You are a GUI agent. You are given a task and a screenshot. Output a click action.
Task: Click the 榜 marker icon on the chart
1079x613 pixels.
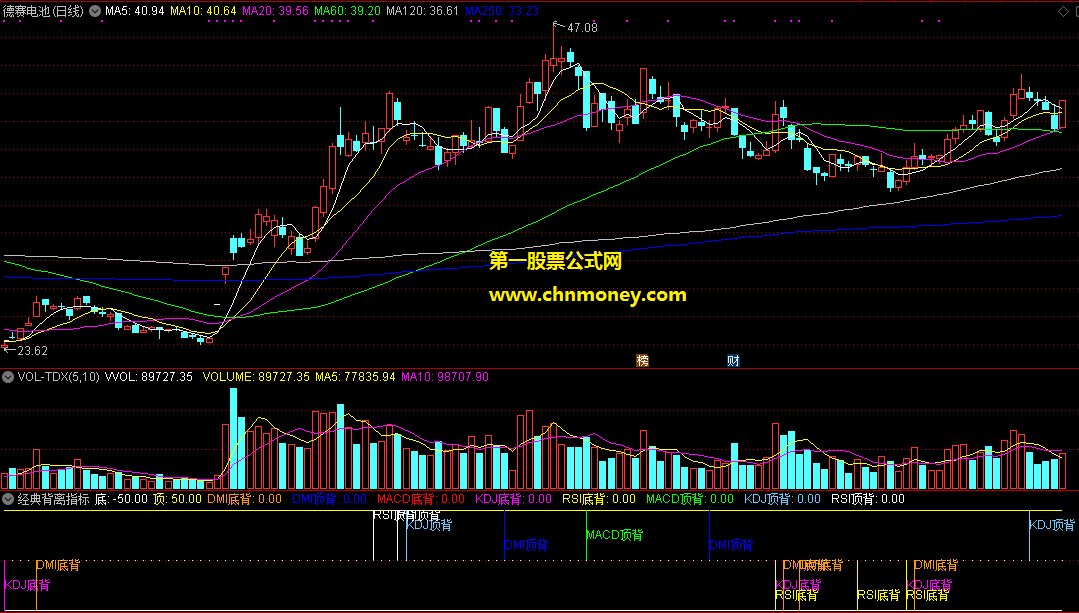(x=643, y=361)
